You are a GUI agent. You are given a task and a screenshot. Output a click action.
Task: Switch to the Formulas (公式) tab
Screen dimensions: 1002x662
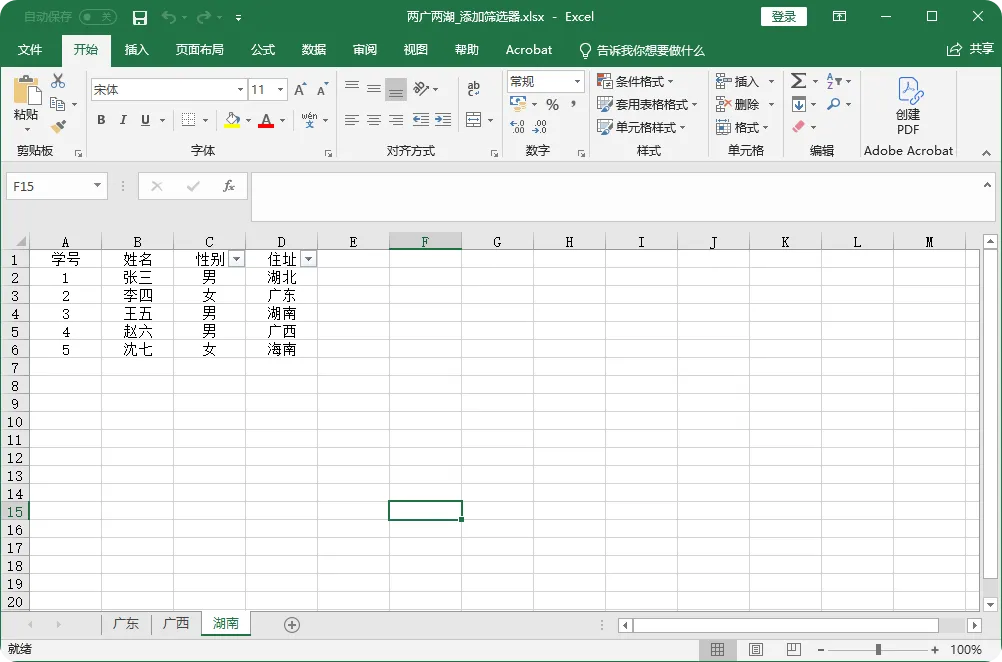(263, 50)
